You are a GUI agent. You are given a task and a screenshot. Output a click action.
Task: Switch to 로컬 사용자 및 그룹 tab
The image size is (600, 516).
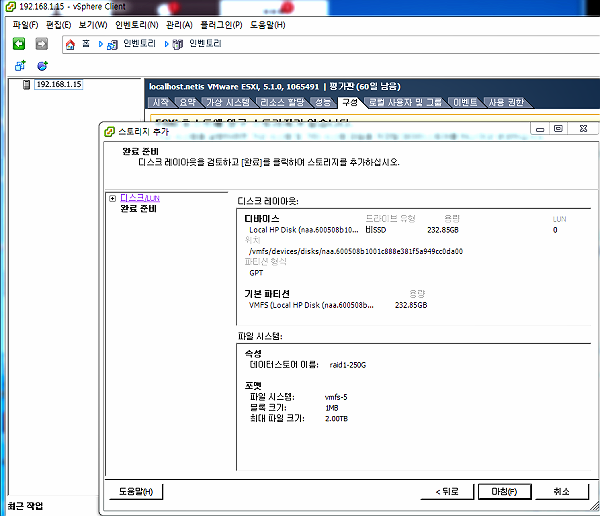[x=404, y=102]
